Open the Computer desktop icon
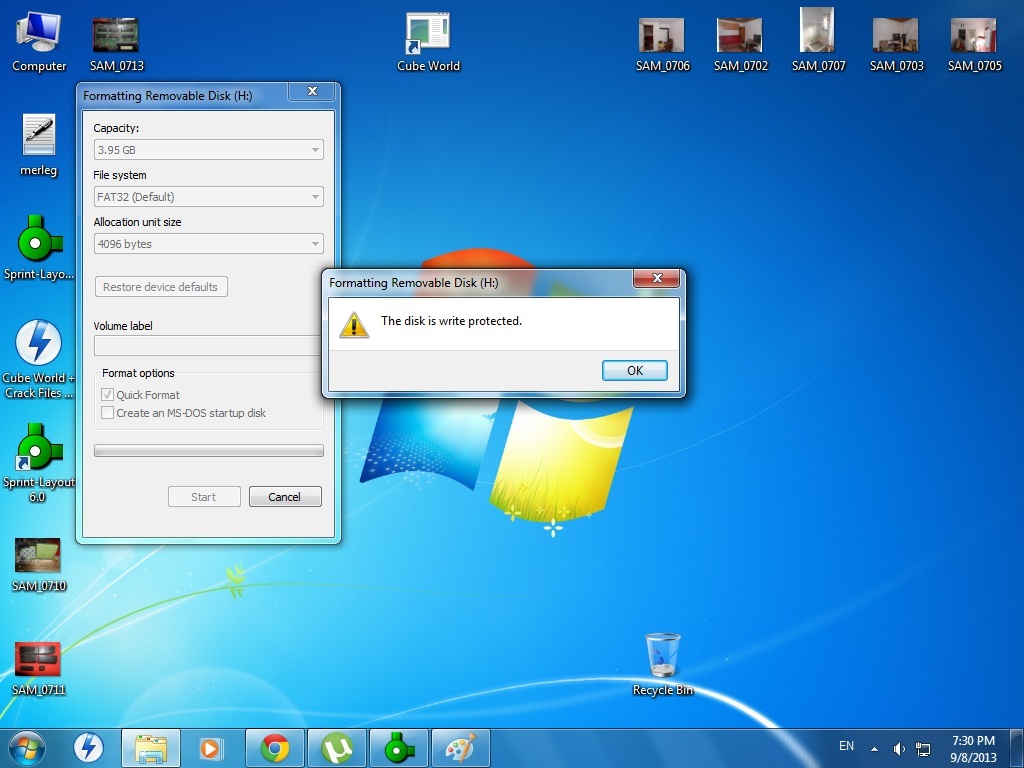Image resolution: width=1024 pixels, height=768 pixels. 39,42
